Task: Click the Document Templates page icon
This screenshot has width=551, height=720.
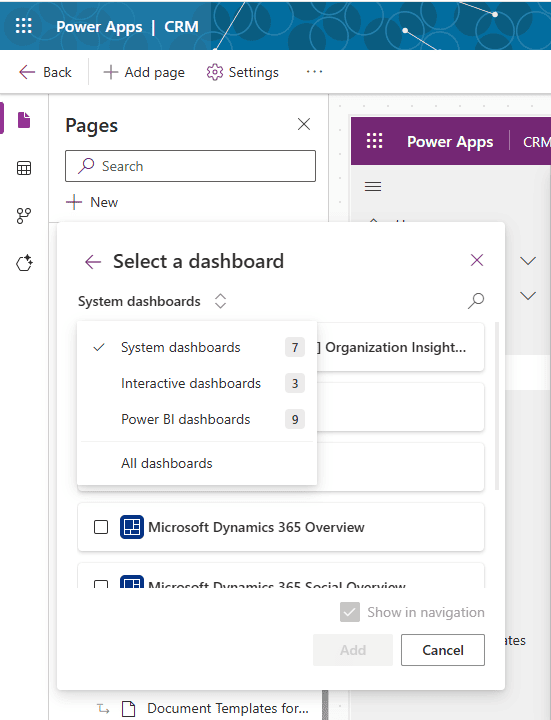Action: 129,709
